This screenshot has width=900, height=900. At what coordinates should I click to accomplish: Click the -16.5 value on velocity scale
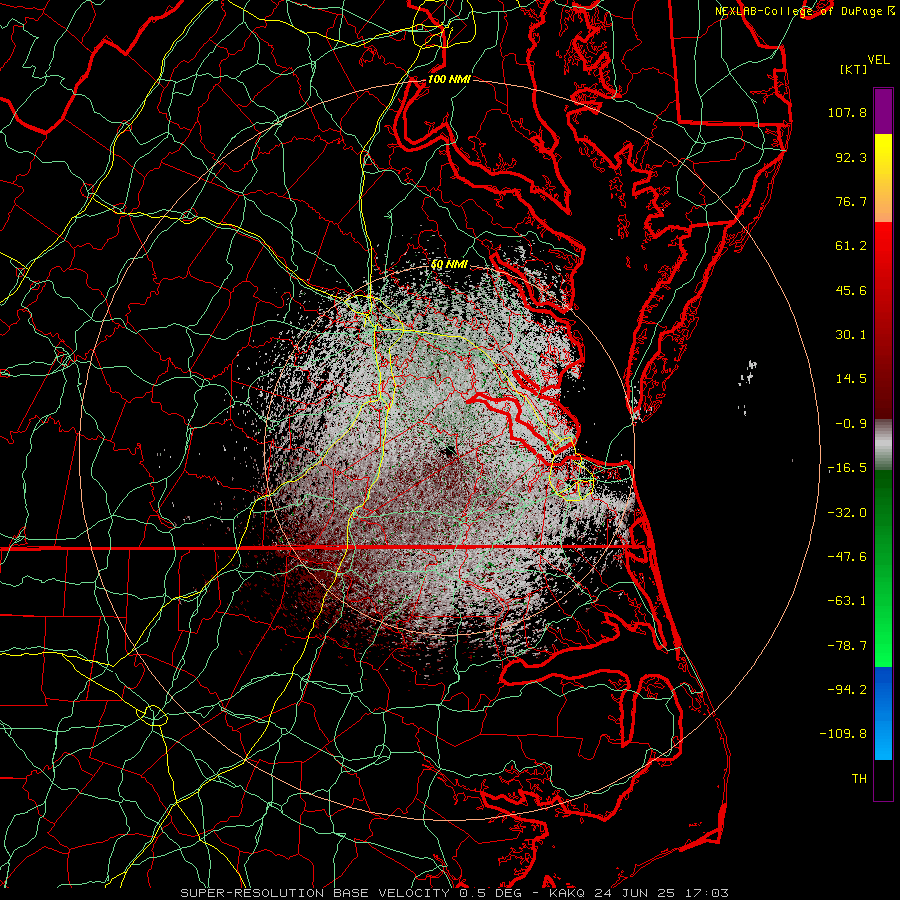click(847, 468)
